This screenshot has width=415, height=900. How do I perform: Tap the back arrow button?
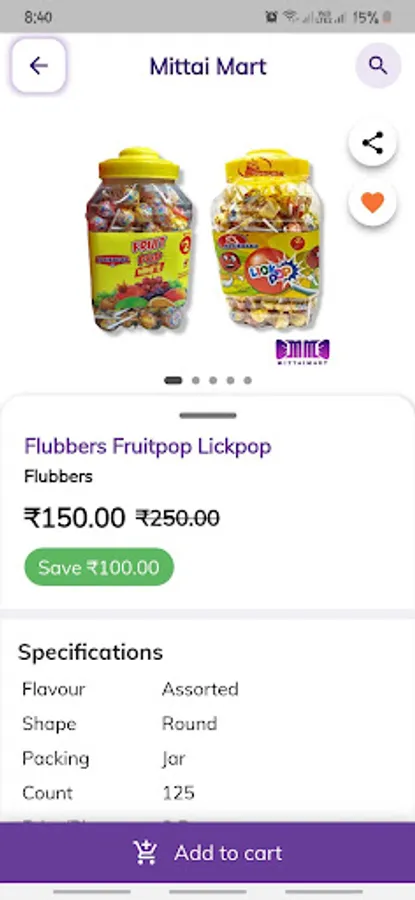click(38, 65)
